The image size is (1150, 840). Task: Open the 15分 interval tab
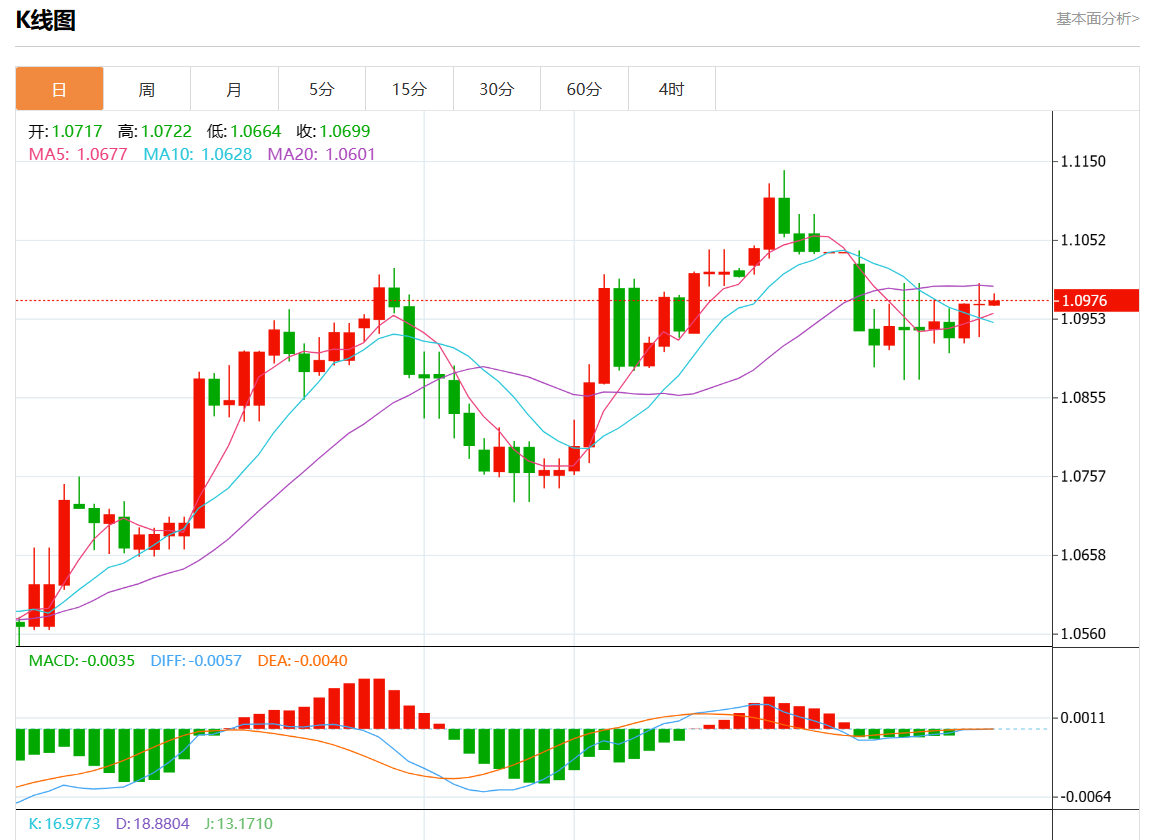[x=409, y=89]
